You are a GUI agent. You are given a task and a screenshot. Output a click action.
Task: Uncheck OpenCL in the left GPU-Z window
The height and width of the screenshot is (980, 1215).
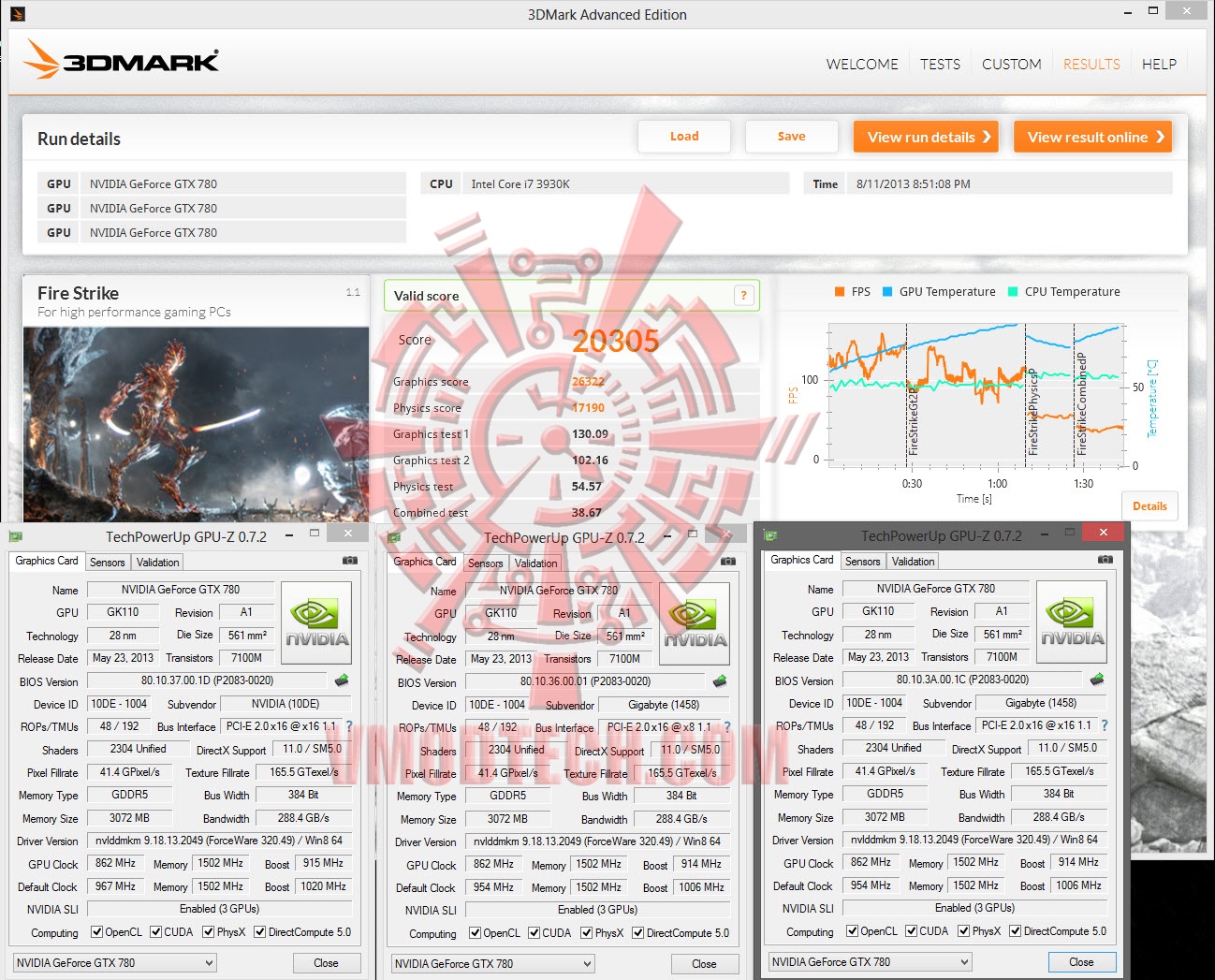point(96,932)
